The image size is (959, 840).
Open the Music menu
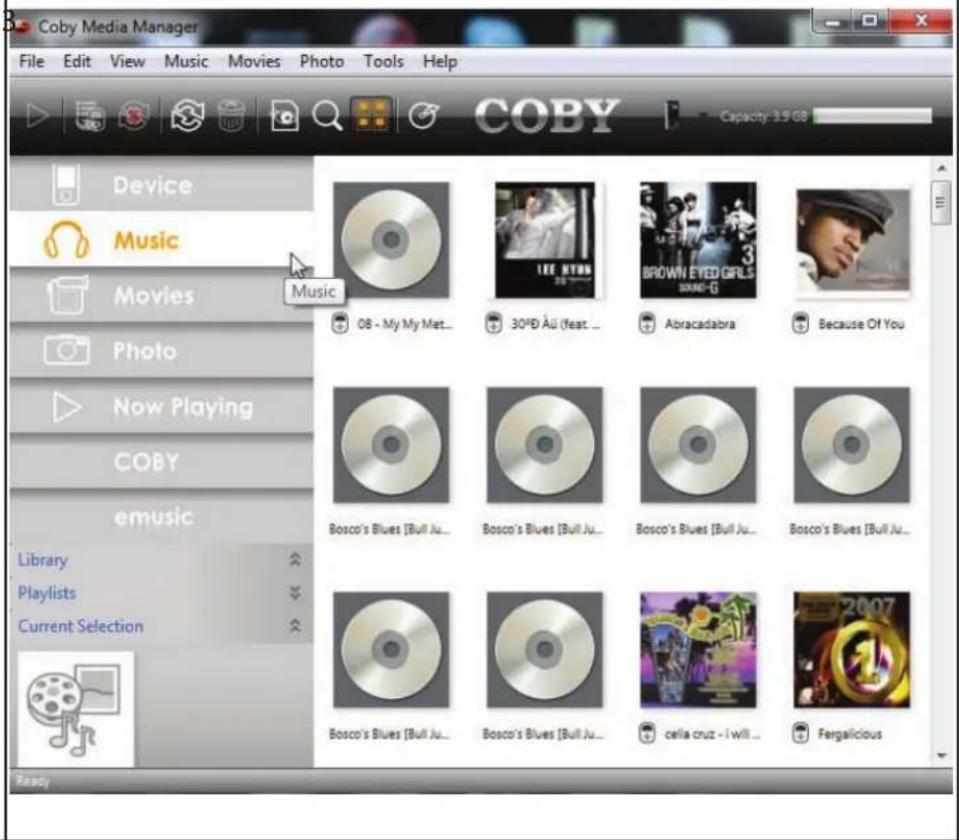click(x=186, y=62)
